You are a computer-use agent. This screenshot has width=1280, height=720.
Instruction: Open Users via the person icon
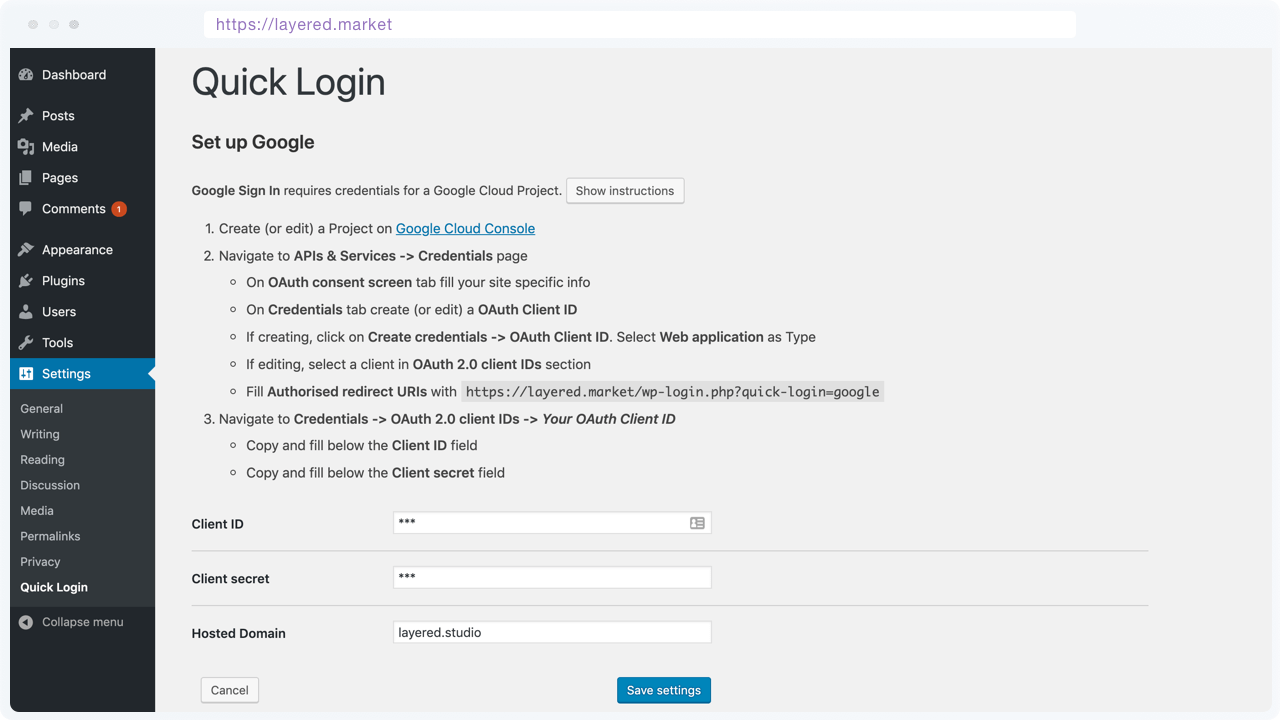point(25,311)
